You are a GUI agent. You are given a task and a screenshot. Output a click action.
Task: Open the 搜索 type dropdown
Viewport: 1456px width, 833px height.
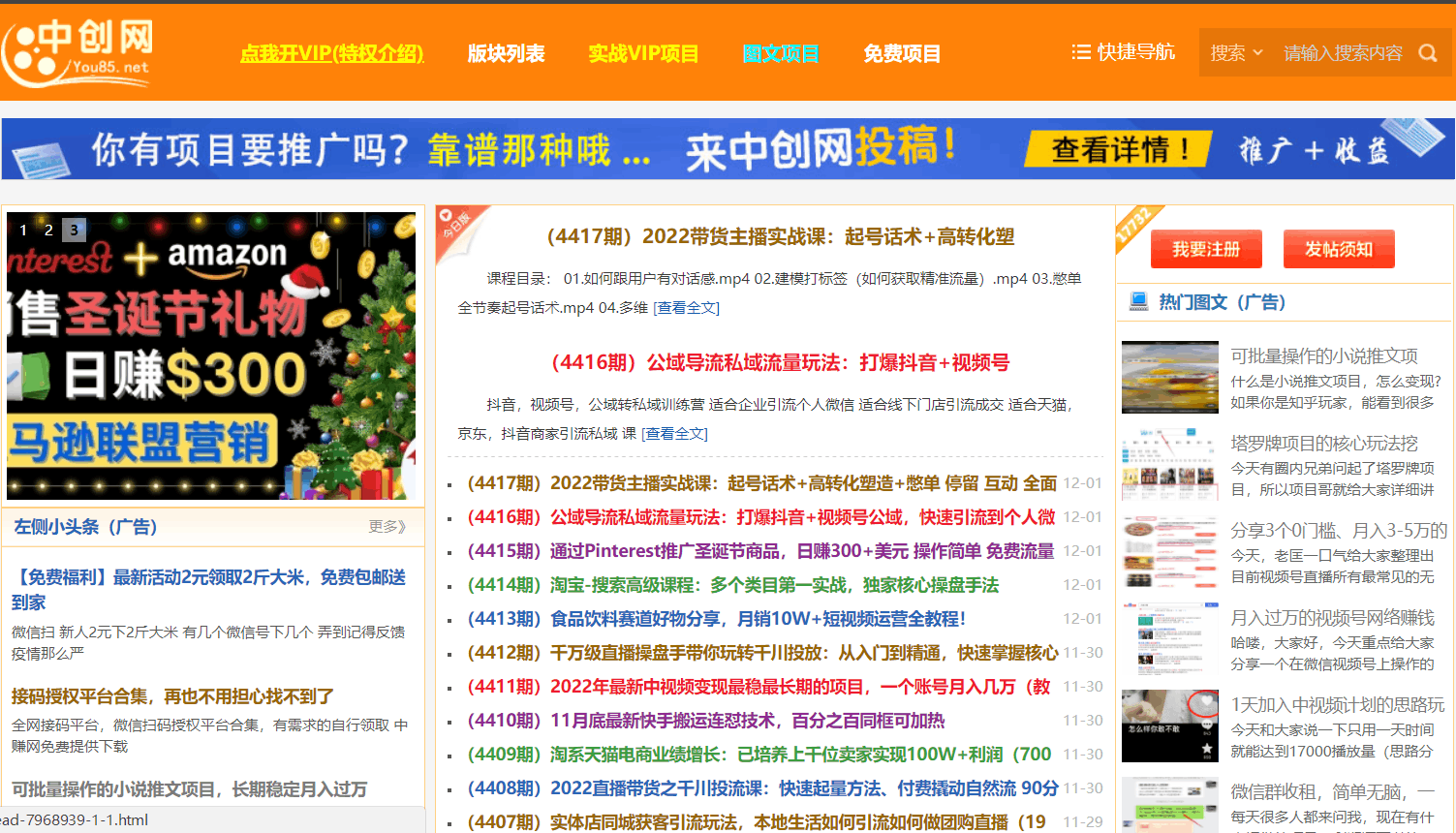pyautogui.click(x=1236, y=53)
